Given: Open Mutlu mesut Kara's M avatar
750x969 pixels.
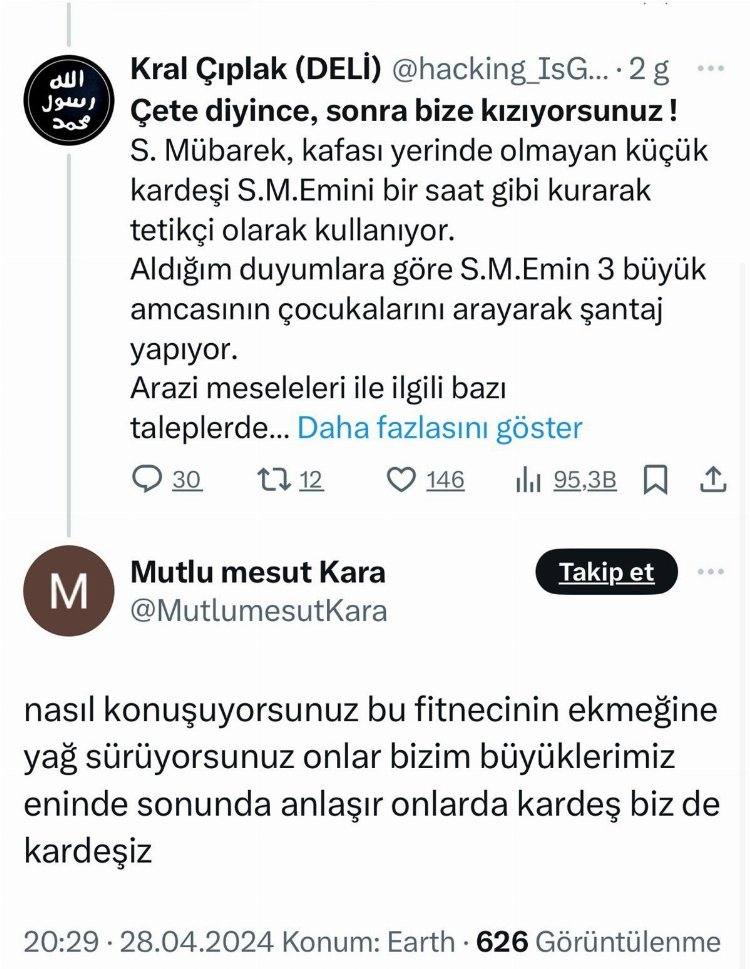Looking at the screenshot, I should 69,590.
